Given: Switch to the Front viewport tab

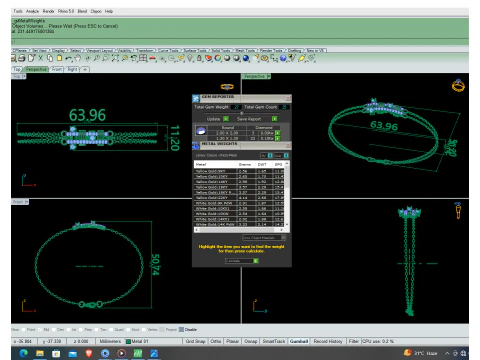Looking at the screenshot, I should pos(57,69).
